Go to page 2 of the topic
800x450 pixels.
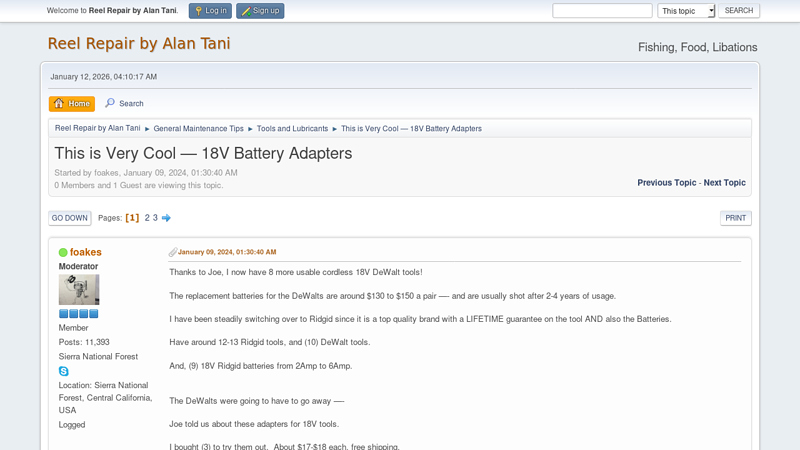147,218
